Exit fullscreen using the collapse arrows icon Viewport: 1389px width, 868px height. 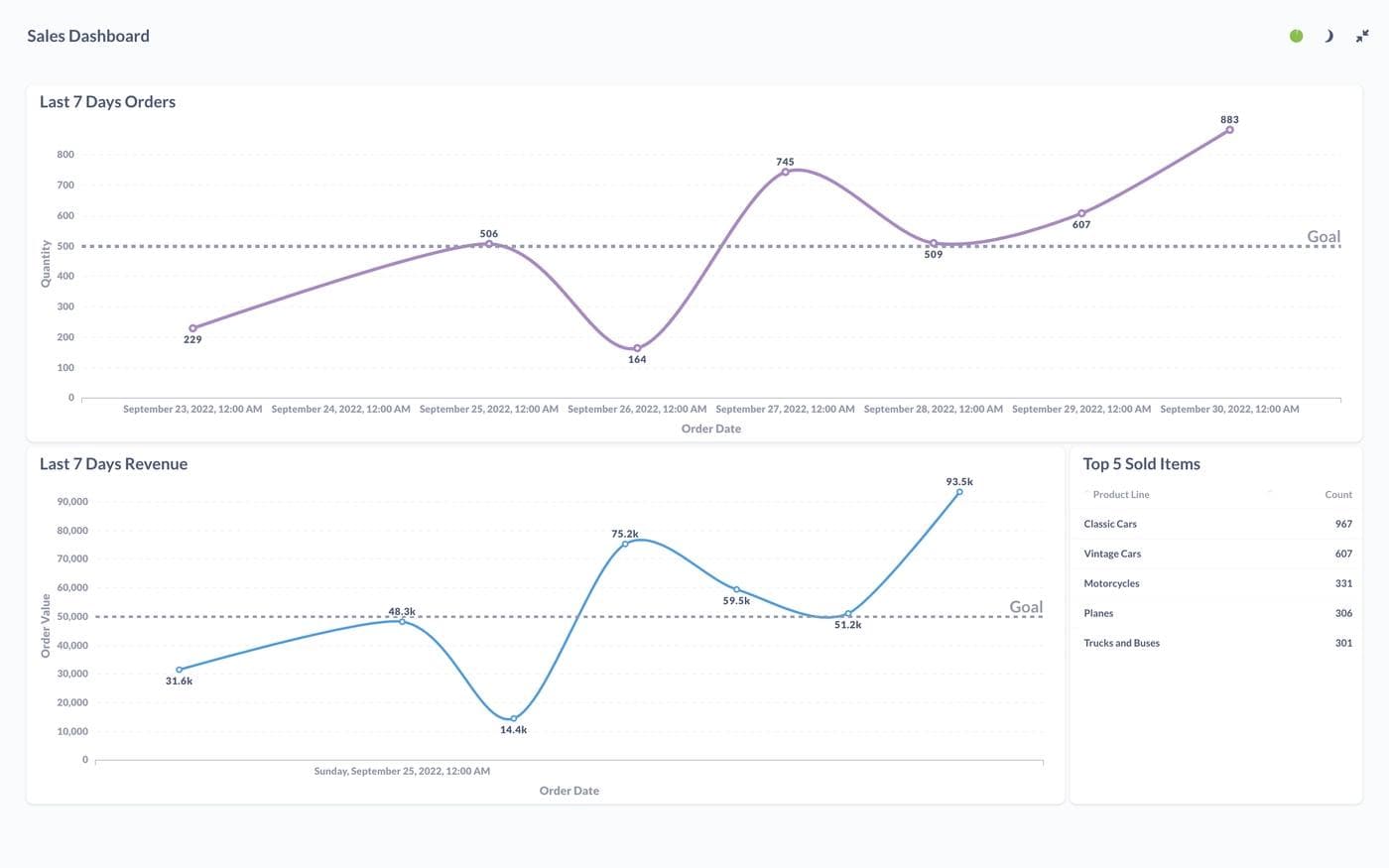pyautogui.click(x=1362, y=36)
